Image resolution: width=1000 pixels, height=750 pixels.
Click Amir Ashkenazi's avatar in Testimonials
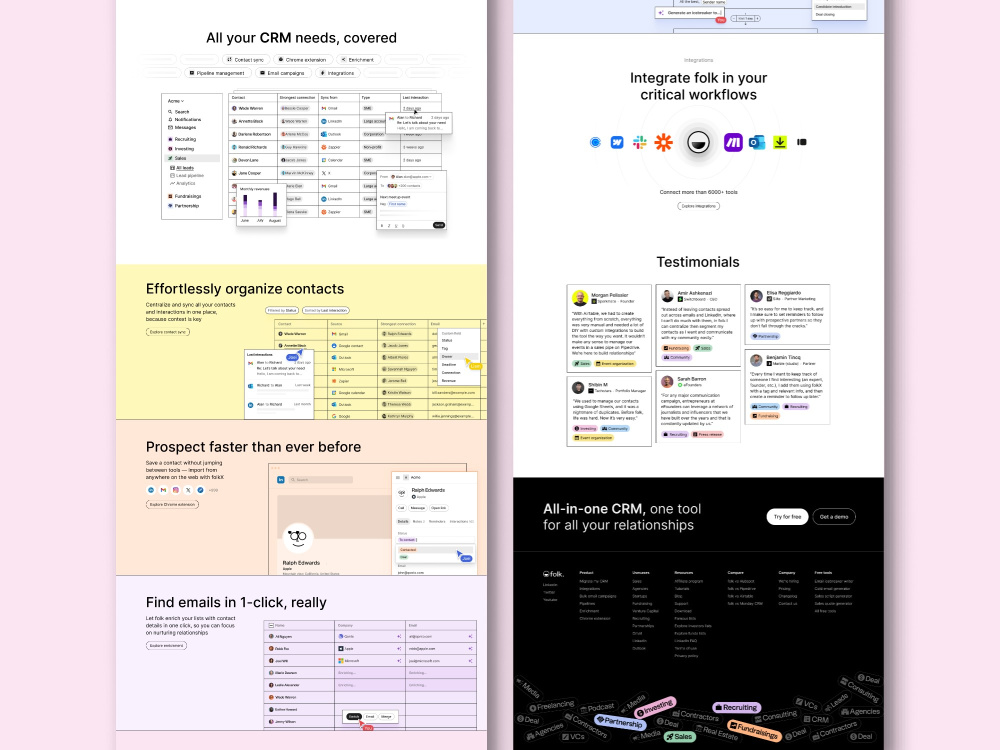(x=668, y=296)
